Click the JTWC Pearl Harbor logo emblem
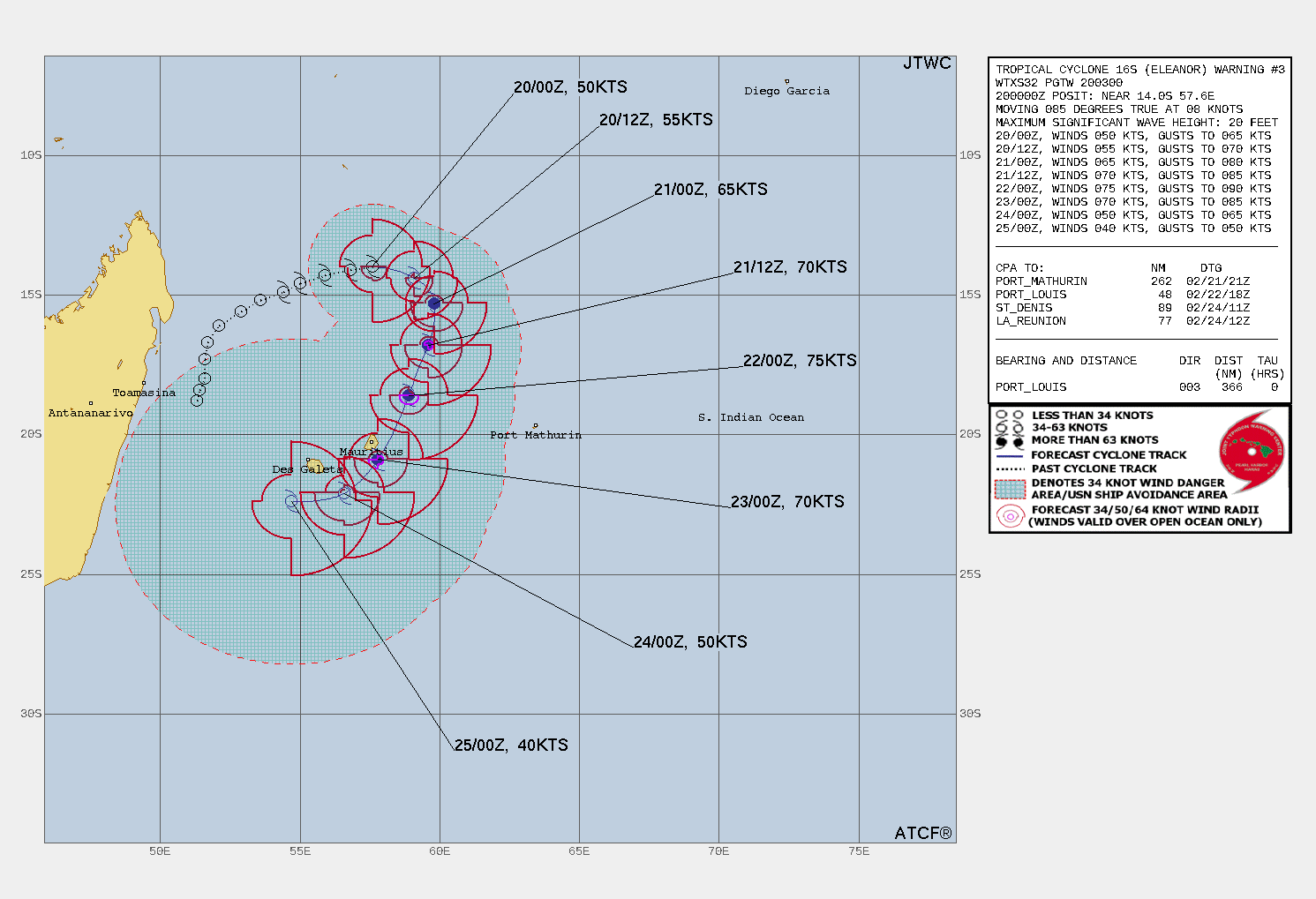The image size is (1316, 899). 1252,452
